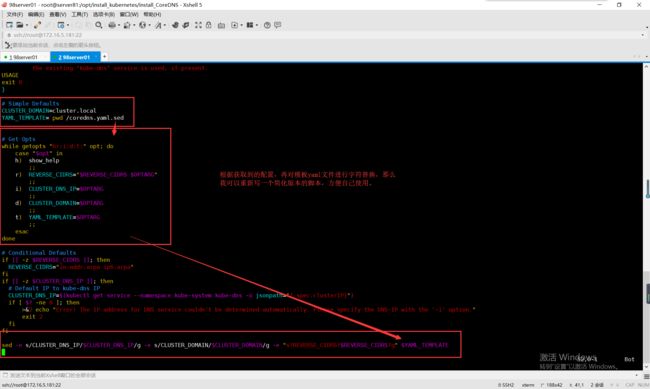Click the scroll down arrow of terminal
The height and width of the screenshot is (389, 650).
click(647, 367)
